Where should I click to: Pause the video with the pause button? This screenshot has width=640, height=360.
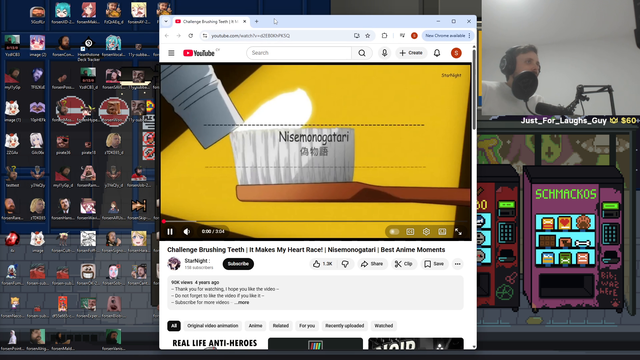pos(170,231)
